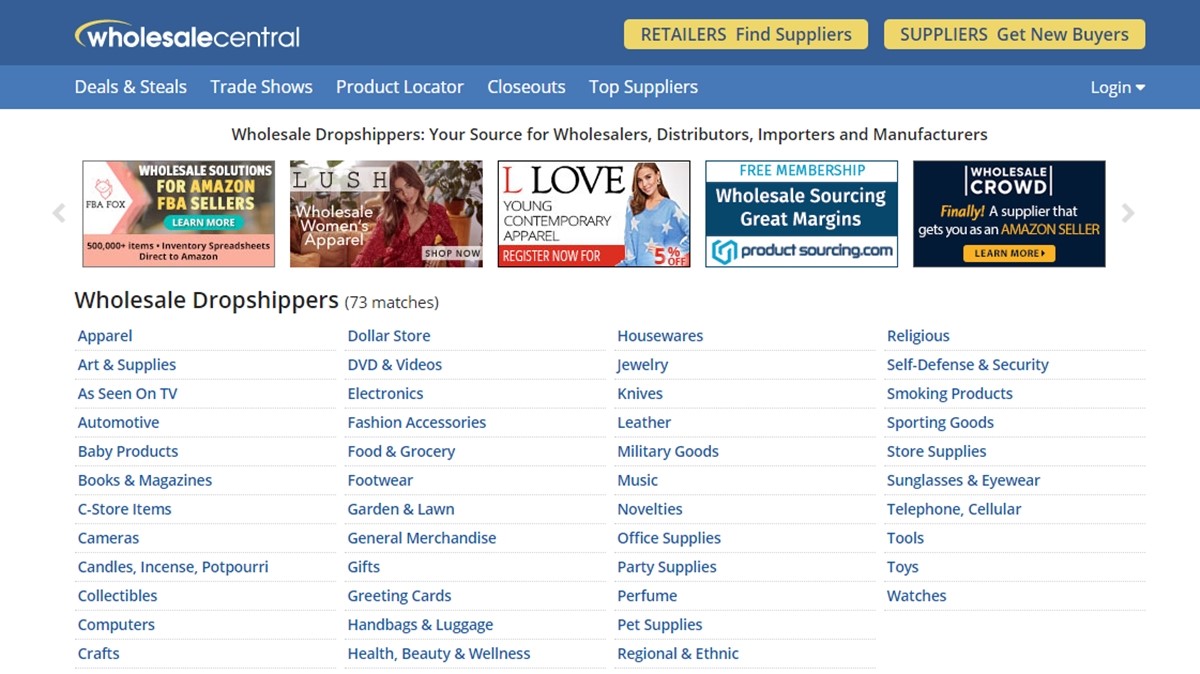Open Books & Magazines category
The height and width of the screenshot is (674, 1200).
click(145, 481)
